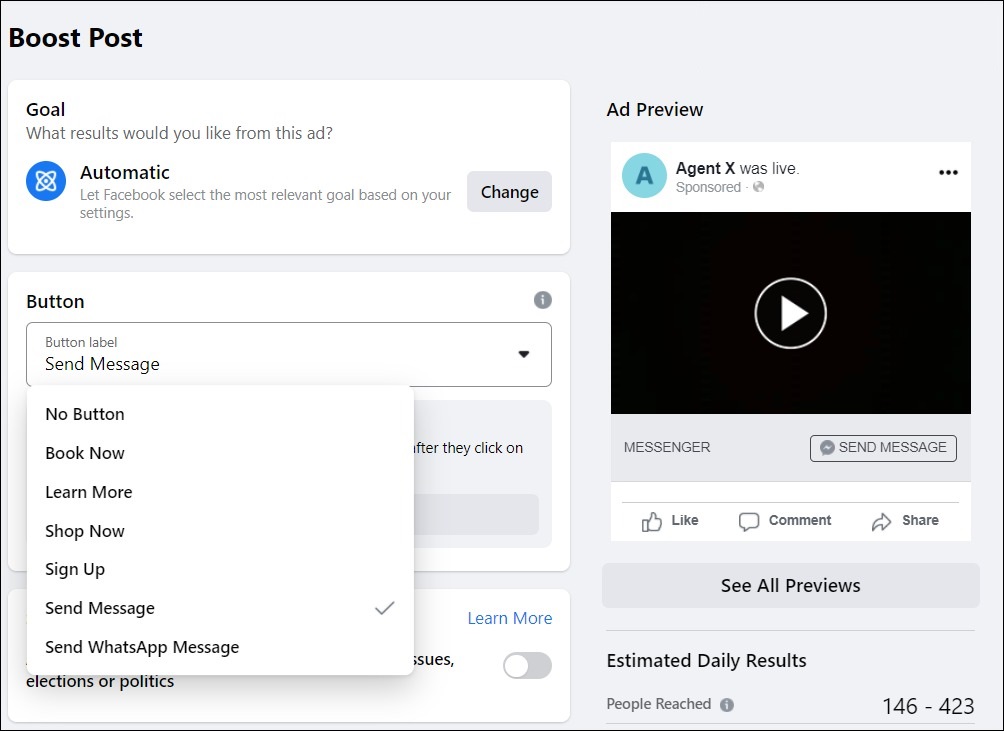Screen dimensions: 1004x731
Task: Select No Button from the list
Action: [85, 414]
